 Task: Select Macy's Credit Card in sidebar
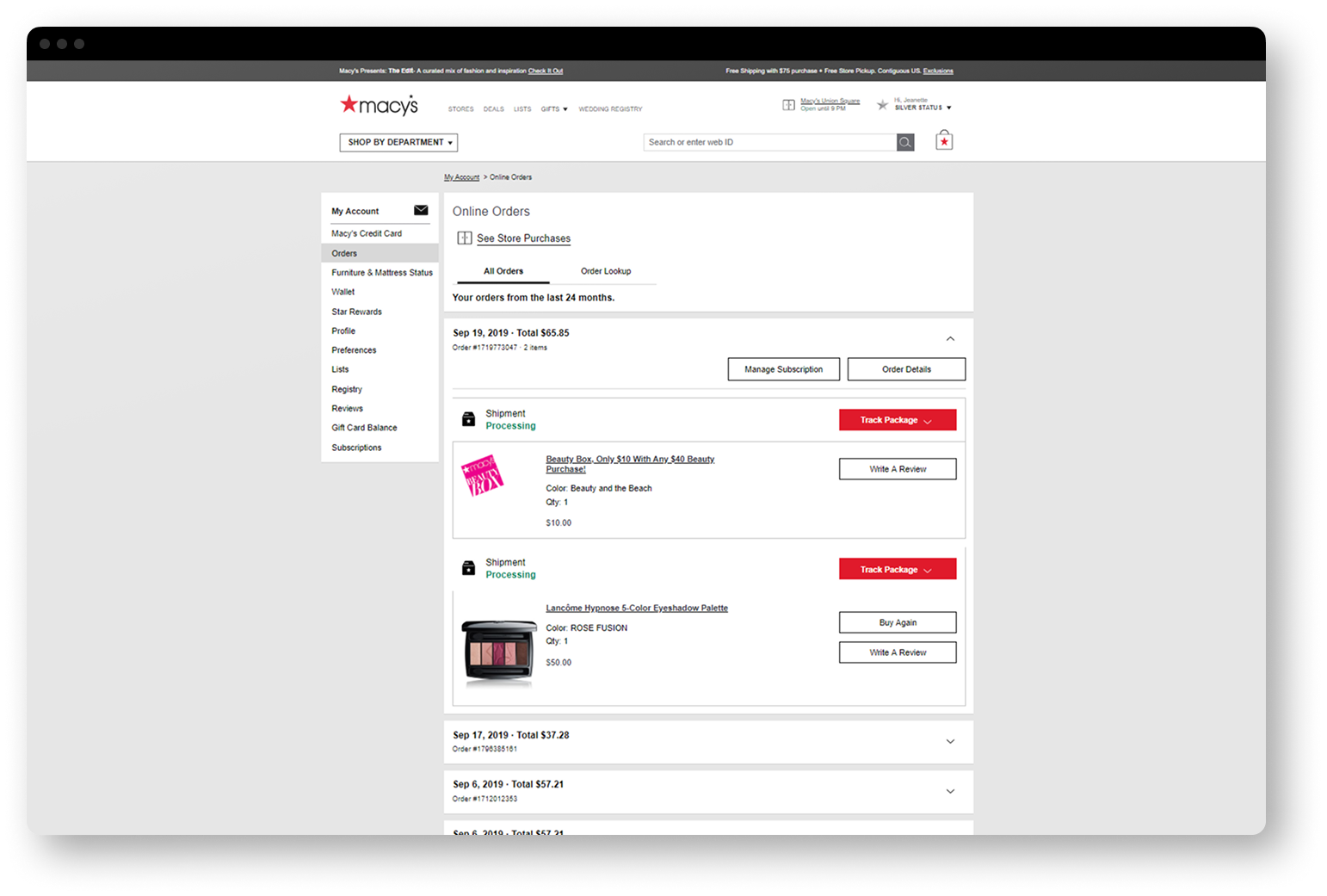click(x=367, y=233)
